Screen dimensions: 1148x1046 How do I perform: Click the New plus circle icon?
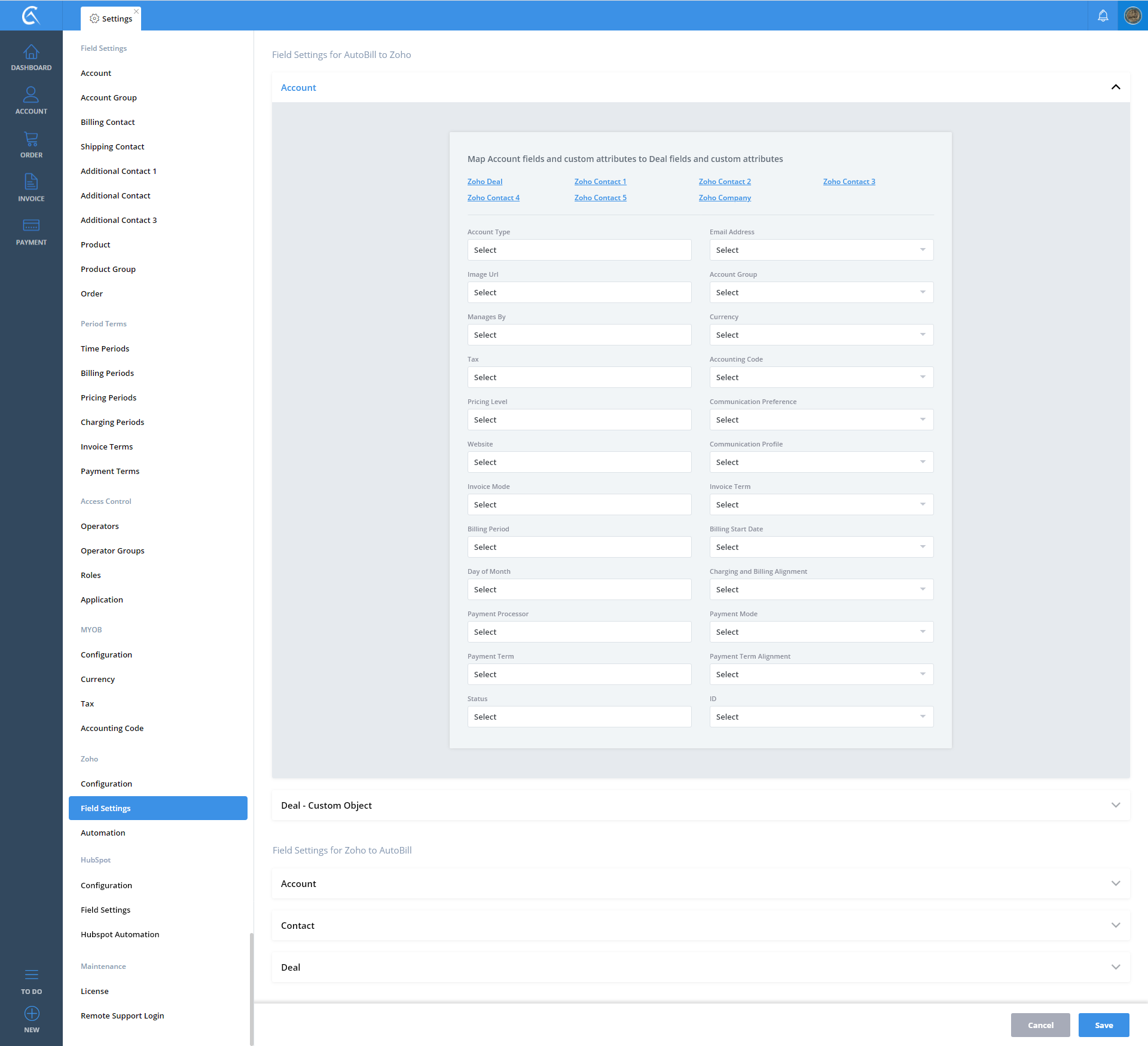31,1013
